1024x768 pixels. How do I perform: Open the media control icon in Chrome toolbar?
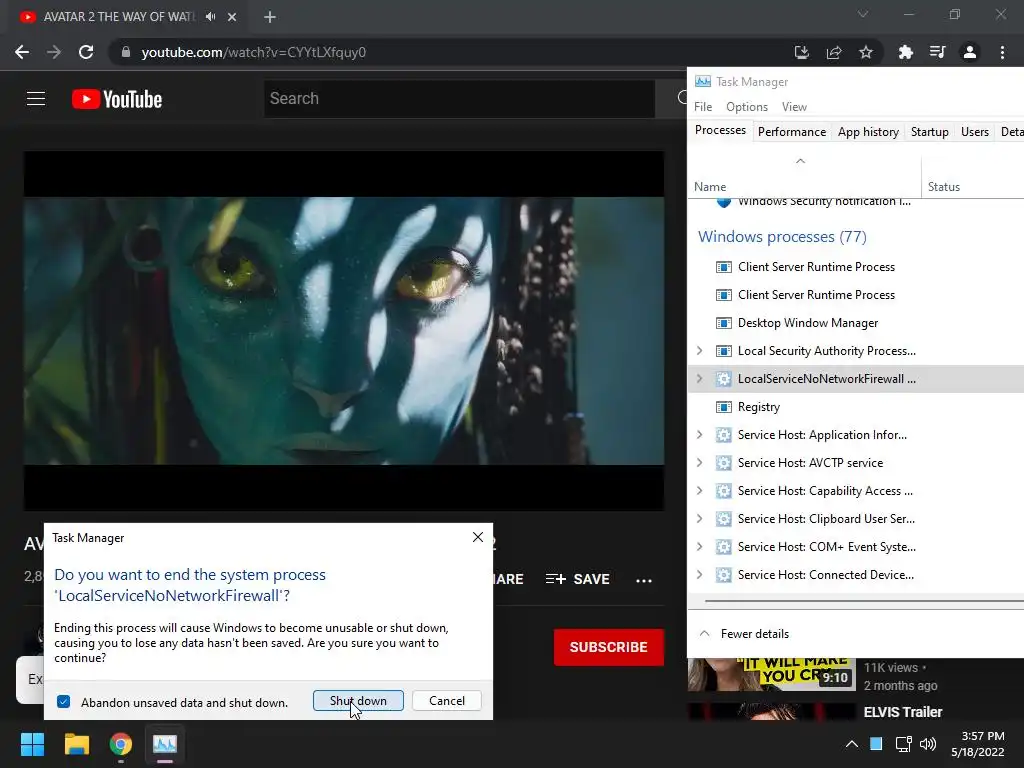tap(938, 52)
